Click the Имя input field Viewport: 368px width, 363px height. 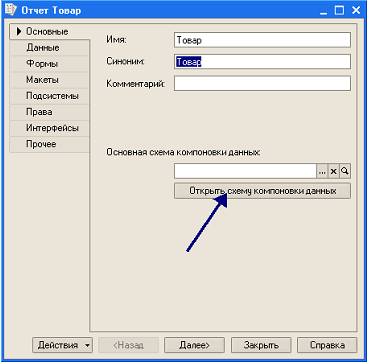(262, 40)
